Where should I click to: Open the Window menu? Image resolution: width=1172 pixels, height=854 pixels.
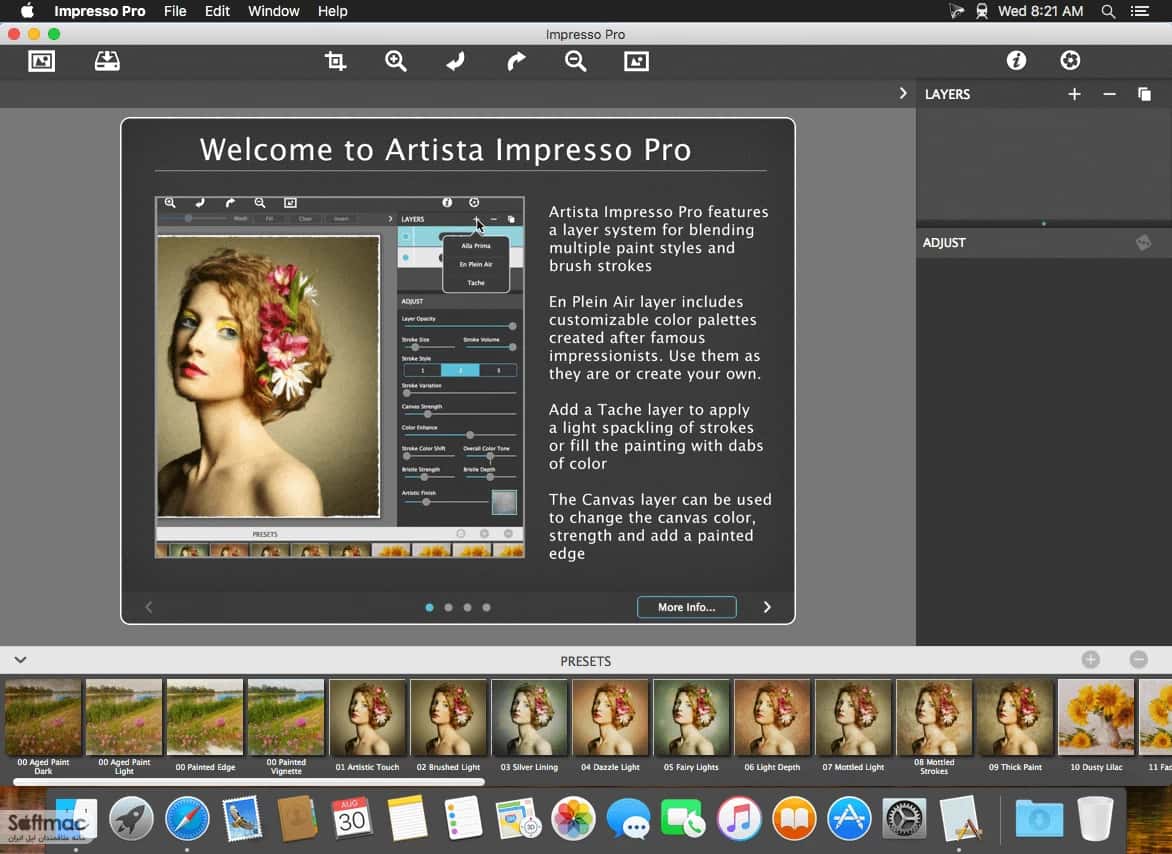click(274, 11)
